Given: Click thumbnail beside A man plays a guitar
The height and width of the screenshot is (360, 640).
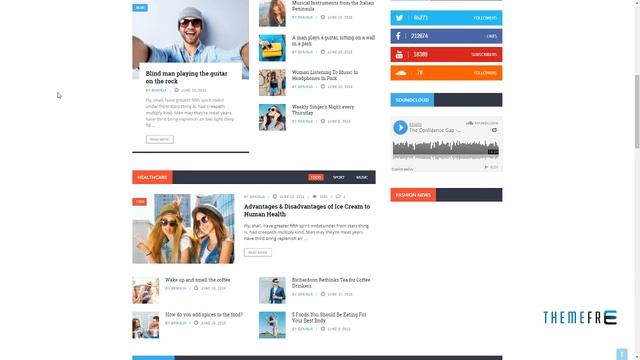Looking at the screenshot, I should point(272,48).
